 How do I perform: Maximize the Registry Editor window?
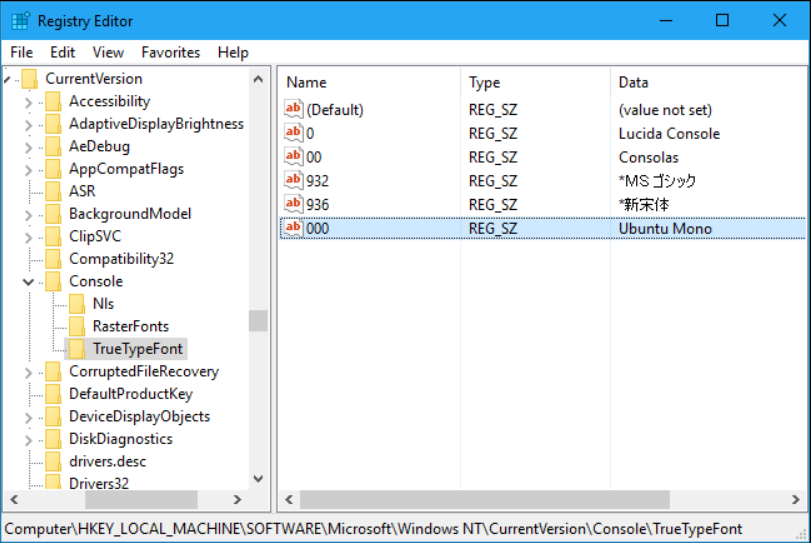pyautogui.click(x=722, y=21)
